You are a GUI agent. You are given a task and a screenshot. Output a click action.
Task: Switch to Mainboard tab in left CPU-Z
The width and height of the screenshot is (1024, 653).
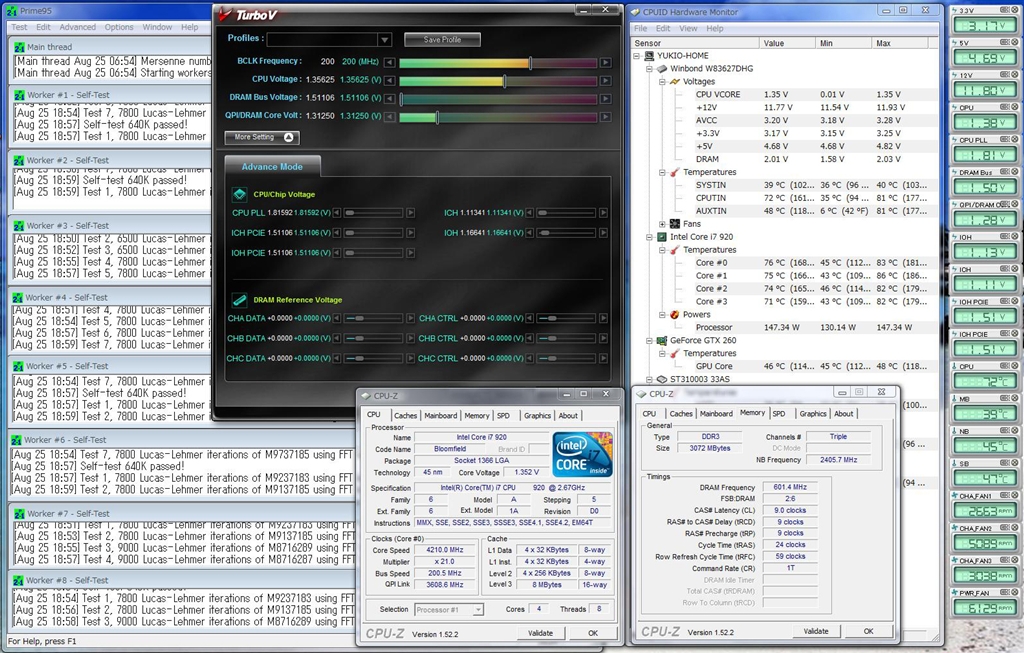click(x=440, y=415)
